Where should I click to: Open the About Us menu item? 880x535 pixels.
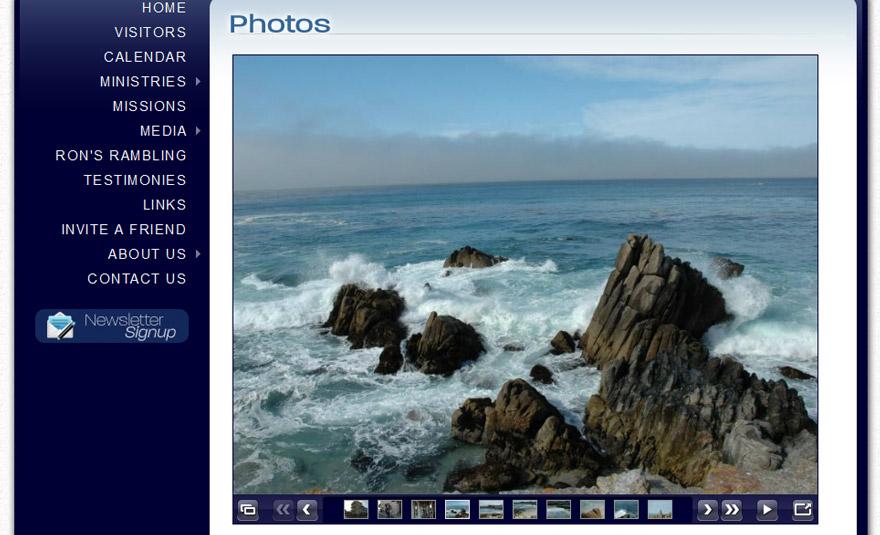pyautogui.click(x=147, y=254)
